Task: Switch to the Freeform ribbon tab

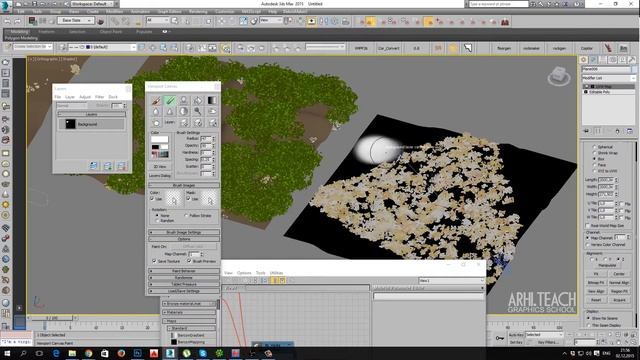Action: click(x=46, y=31)
